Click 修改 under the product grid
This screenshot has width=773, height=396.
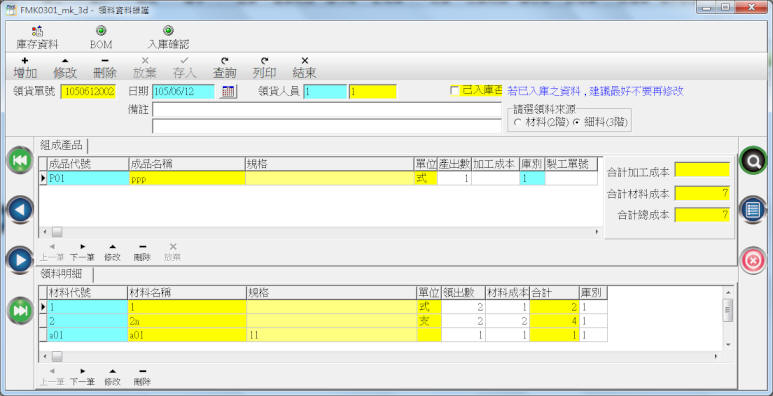pos(112,252)
